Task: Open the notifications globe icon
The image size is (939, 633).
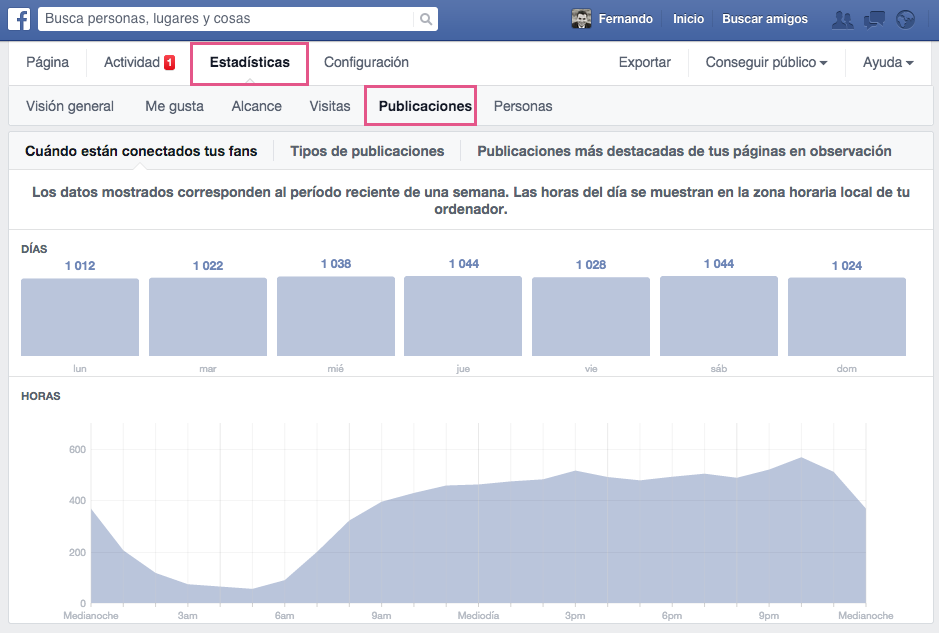Action: pos(906,19)
